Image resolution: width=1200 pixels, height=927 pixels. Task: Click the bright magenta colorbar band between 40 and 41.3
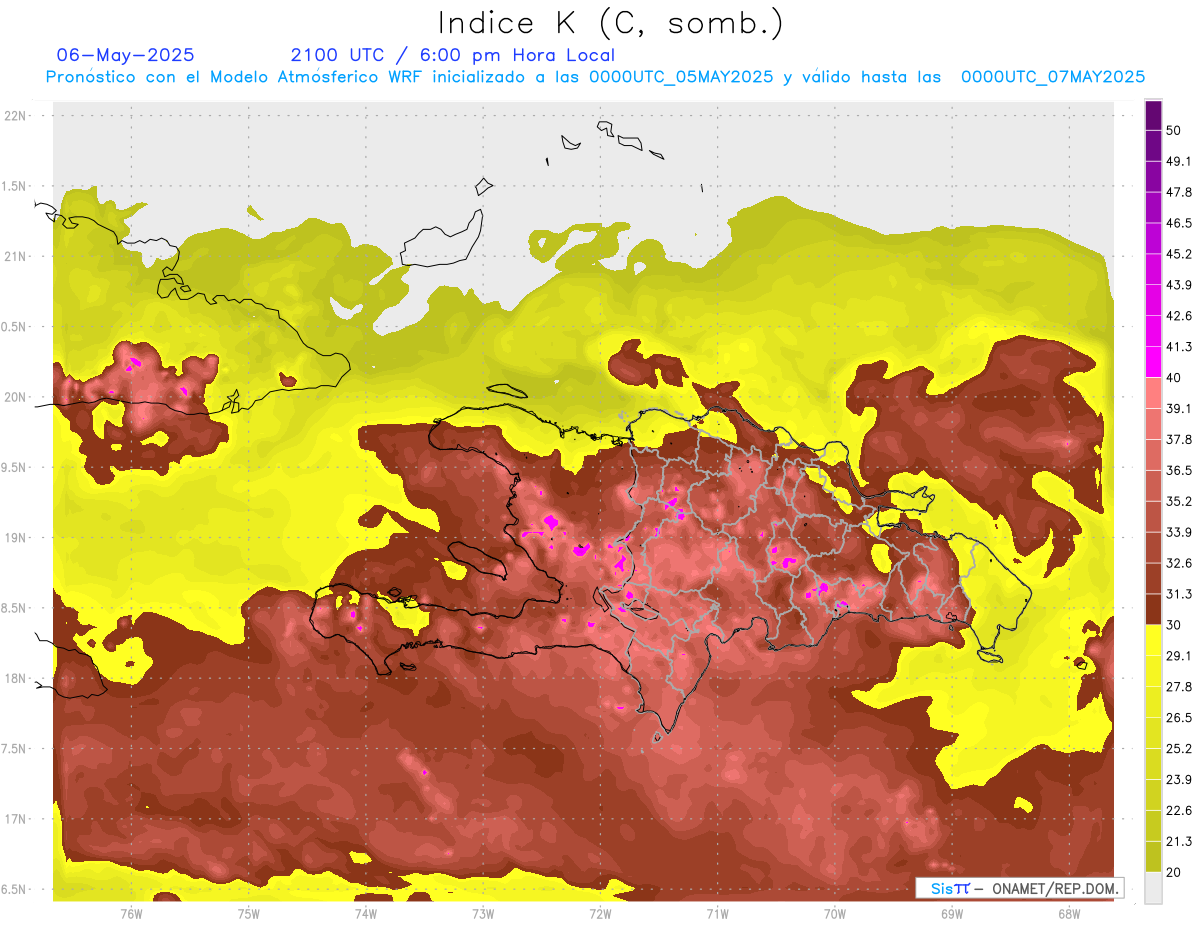tap(1153, 362)
